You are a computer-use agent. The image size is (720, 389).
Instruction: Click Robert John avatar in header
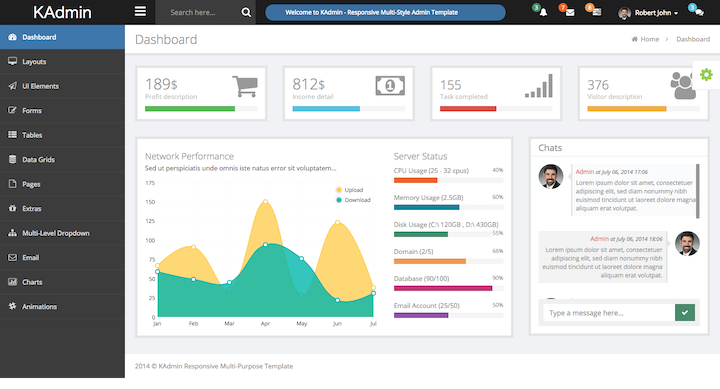click(624, 13)
